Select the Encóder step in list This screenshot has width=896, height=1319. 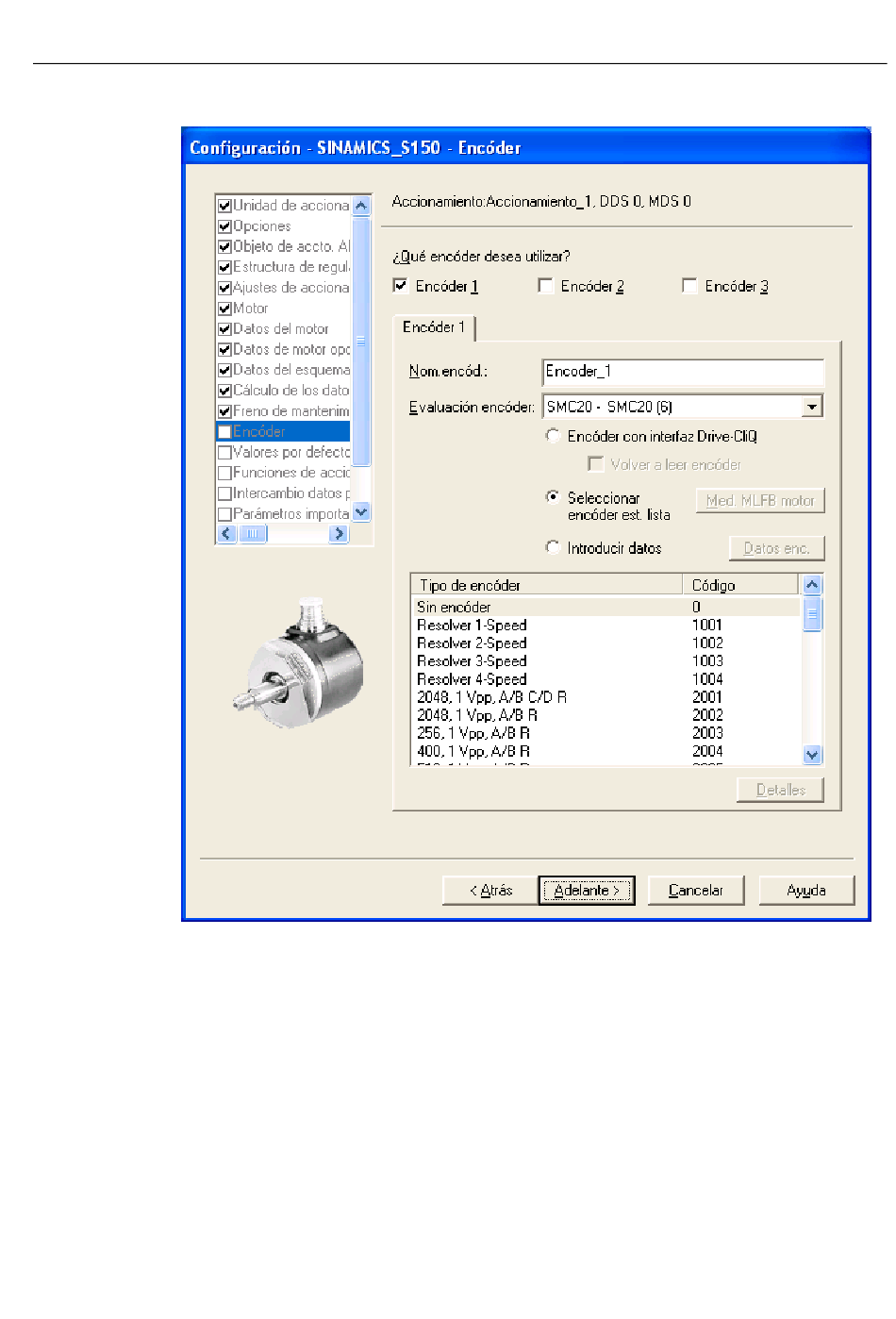(283, 431)
